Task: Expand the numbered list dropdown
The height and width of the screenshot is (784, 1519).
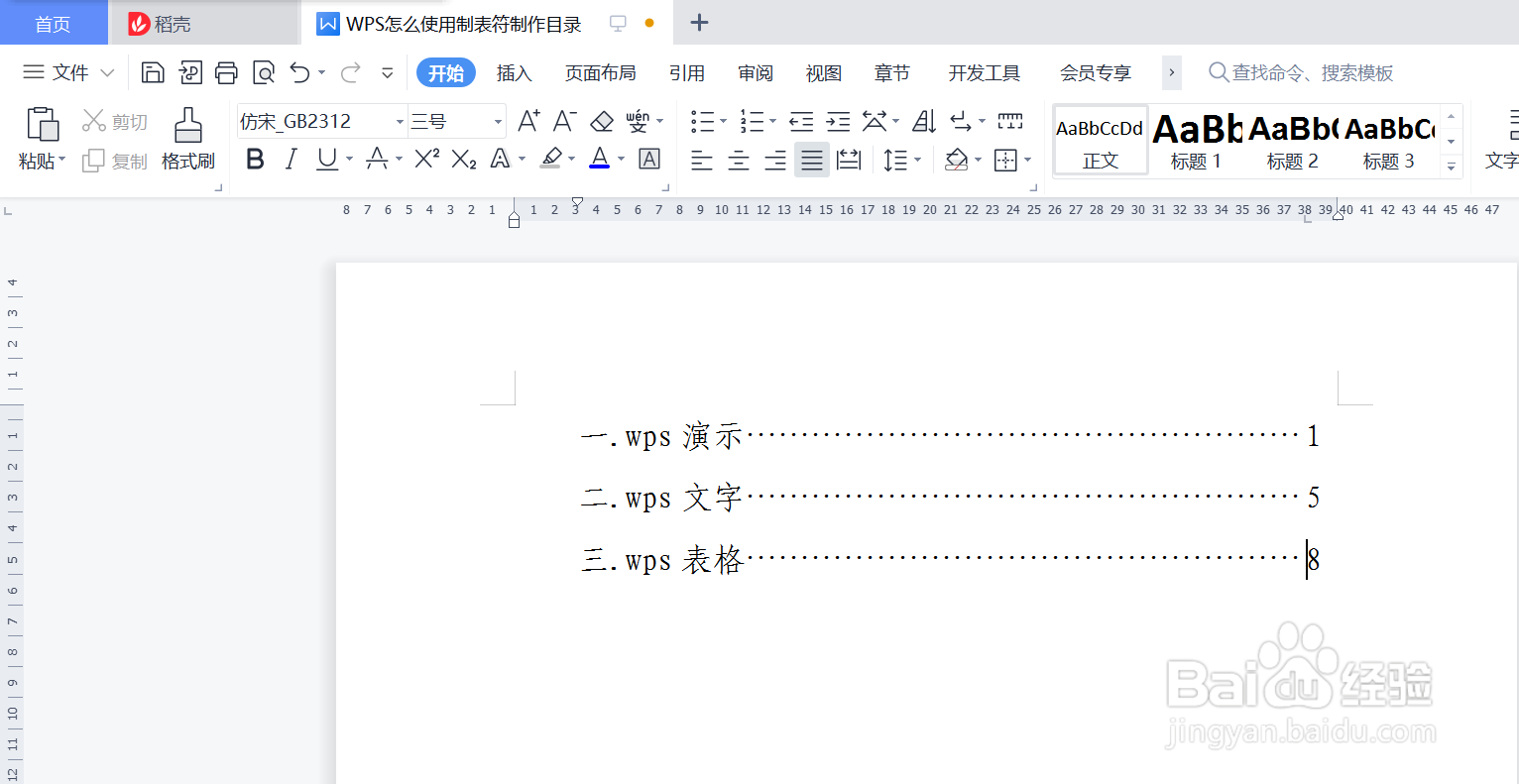Action: 772,122
